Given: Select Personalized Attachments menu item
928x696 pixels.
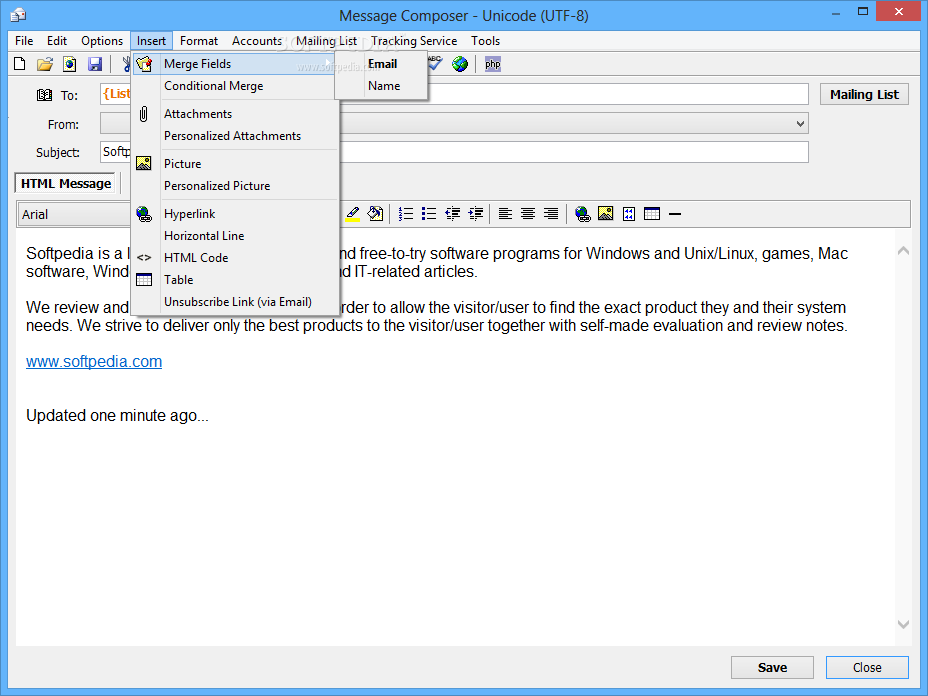Looking at the screenshot, I should click(234, 136).
